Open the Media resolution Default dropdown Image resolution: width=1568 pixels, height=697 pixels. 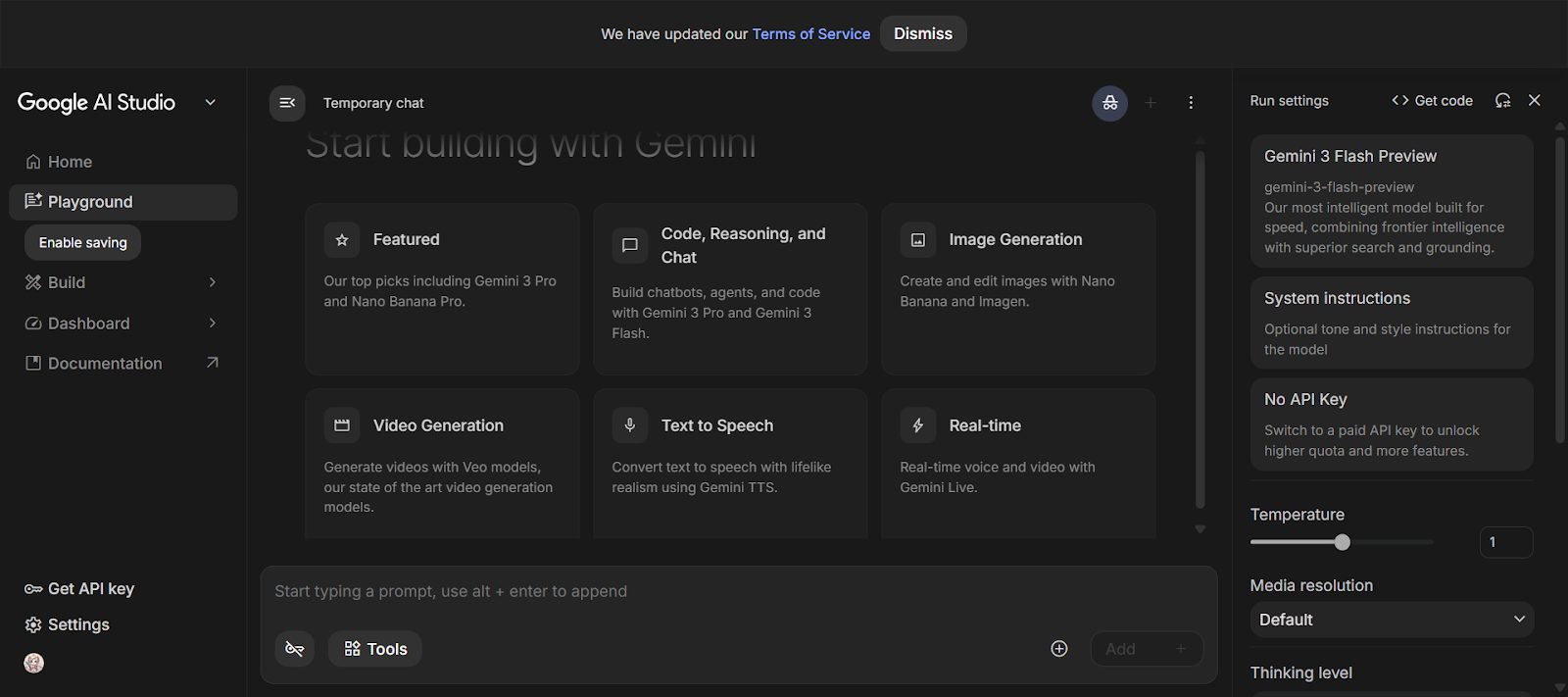point(1391,620)
